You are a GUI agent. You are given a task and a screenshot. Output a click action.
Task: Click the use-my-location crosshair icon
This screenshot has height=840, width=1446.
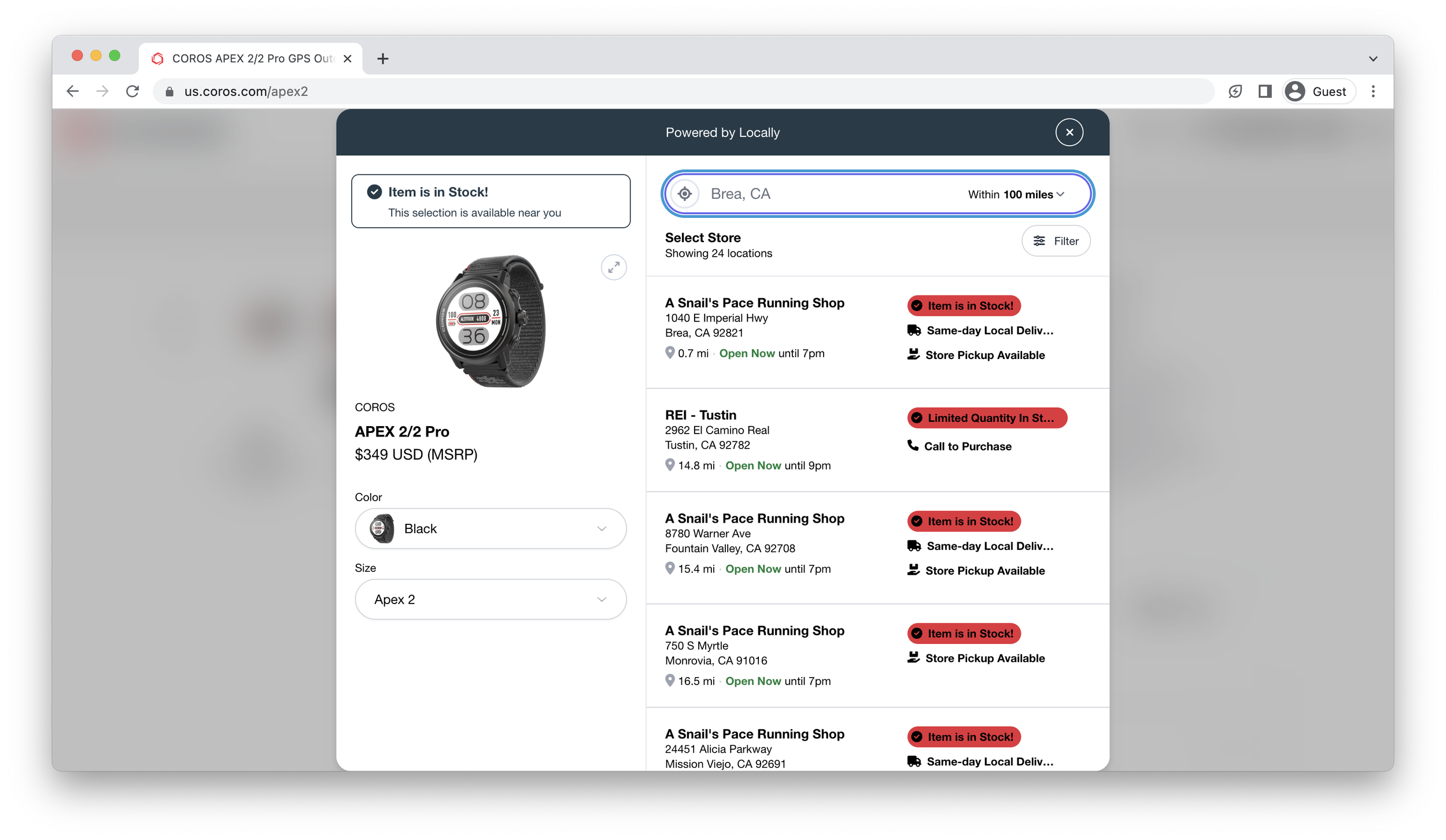pyautogui.click(x=684, y=194)
